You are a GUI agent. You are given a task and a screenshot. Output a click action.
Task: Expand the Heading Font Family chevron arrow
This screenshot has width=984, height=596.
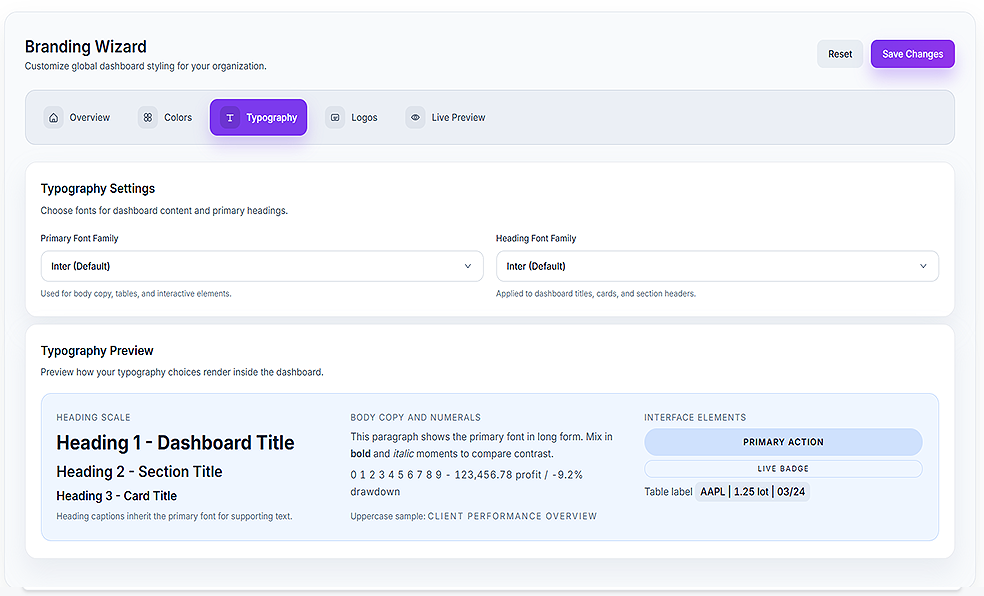[923, 266]
